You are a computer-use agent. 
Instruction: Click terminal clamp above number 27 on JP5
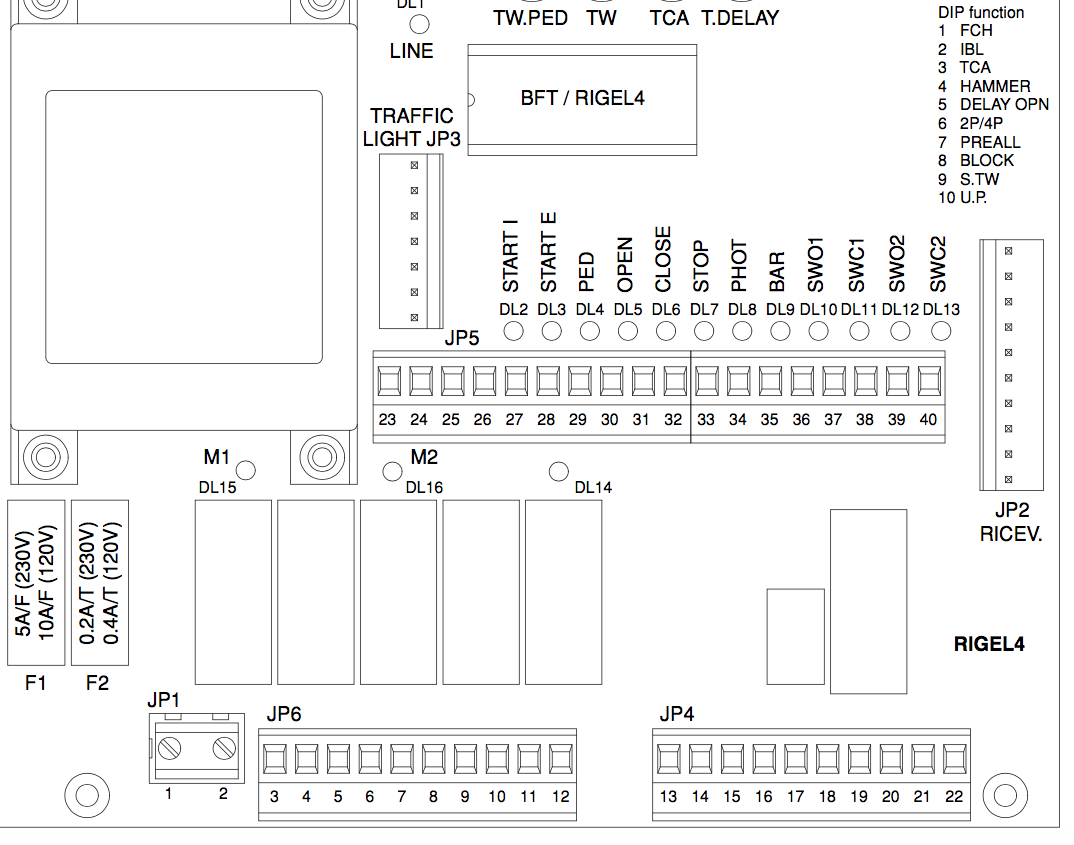(516, 381)
